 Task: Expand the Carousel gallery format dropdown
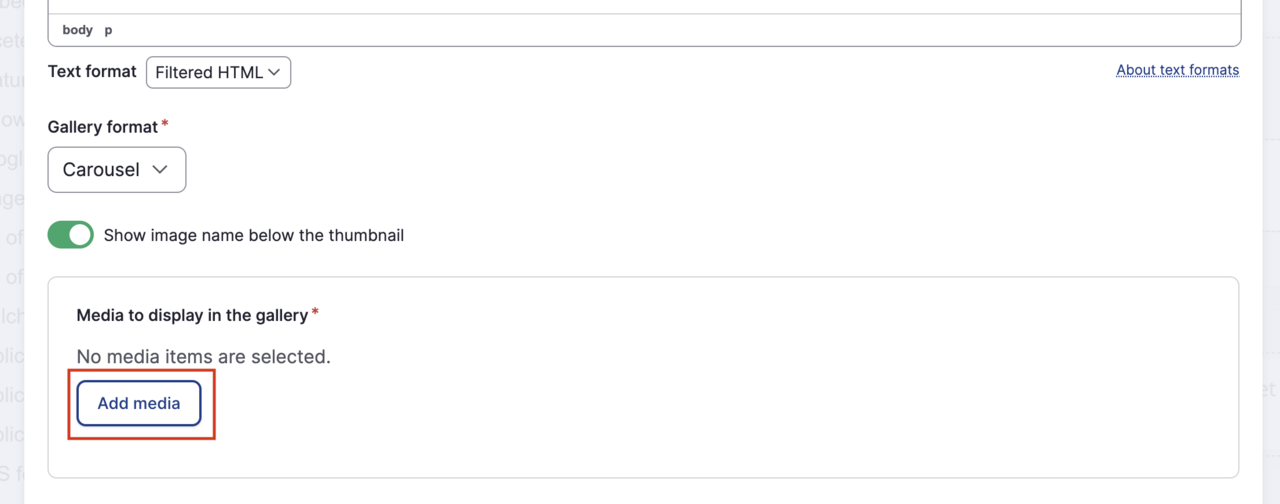(116, 170)
